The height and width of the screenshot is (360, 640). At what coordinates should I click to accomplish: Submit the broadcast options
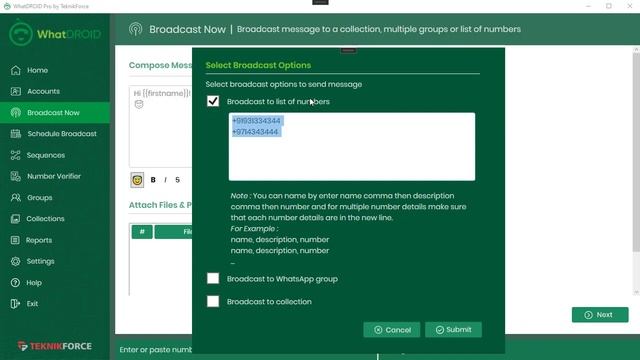[x=453, y=330]
